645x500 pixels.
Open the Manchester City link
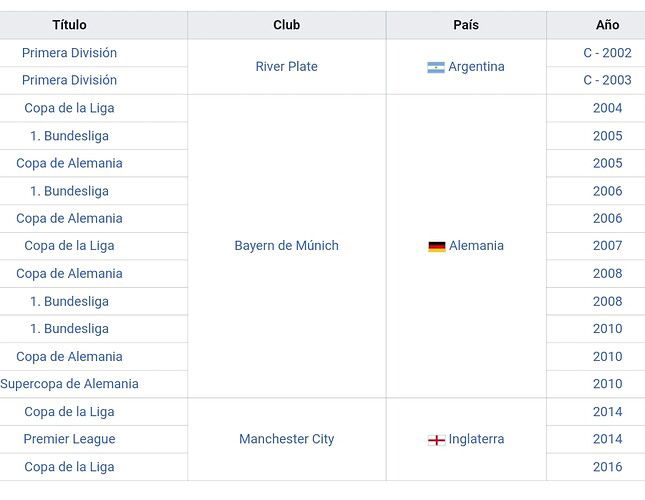[286, 439]
